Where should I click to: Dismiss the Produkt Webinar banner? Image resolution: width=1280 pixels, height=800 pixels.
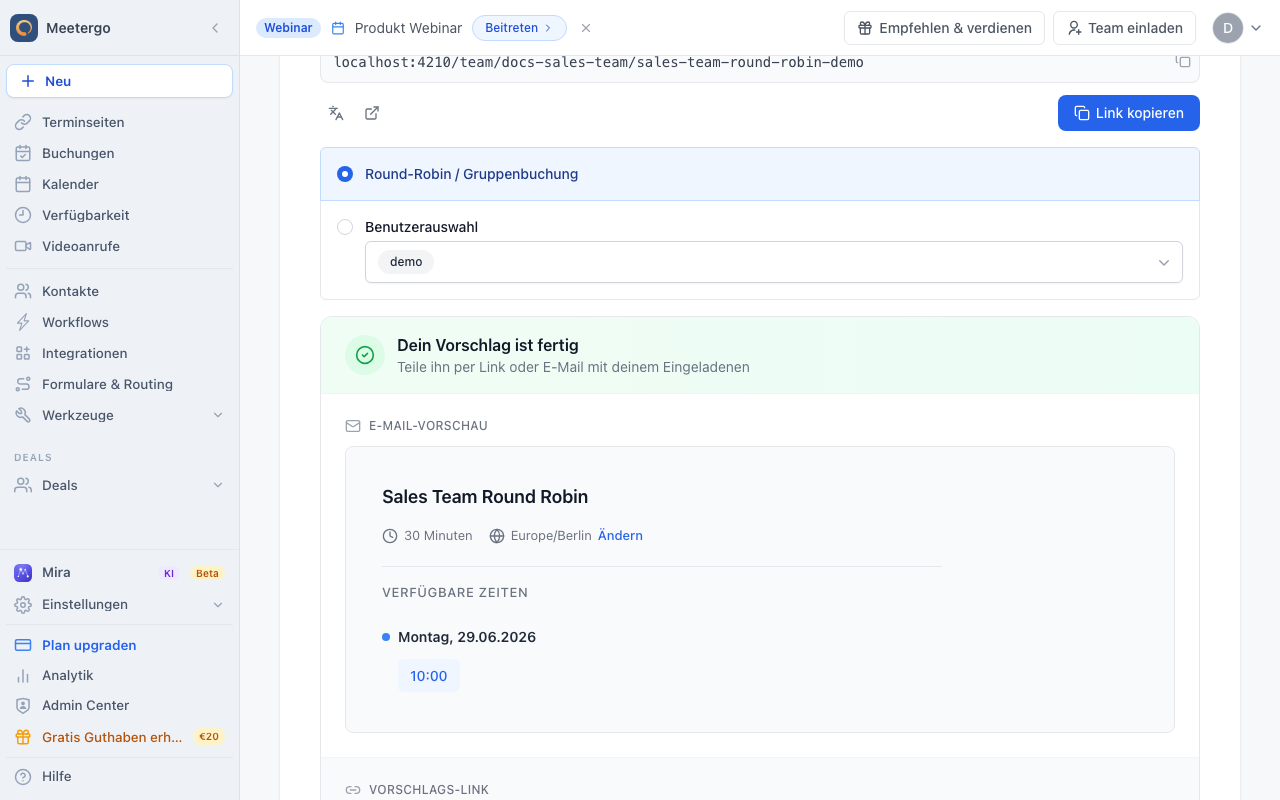(x=586, y=28)
